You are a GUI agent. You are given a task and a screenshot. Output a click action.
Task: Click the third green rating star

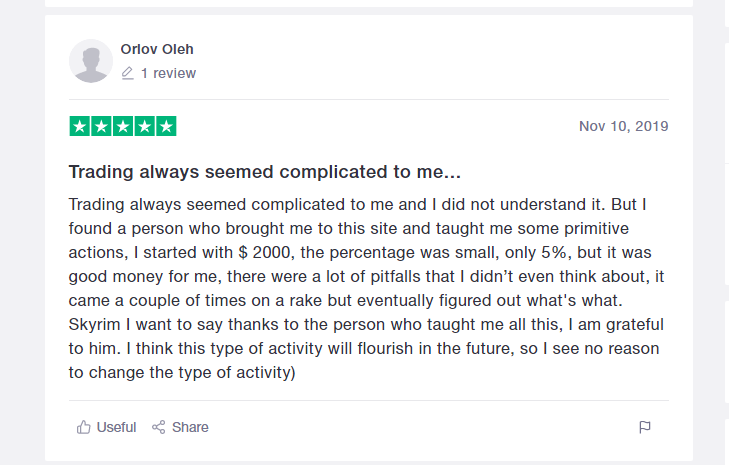click(123, 127)
